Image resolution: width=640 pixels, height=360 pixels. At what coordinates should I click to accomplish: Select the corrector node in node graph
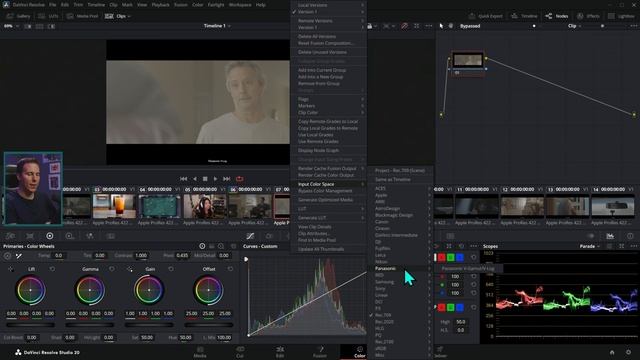pos(468,62)
